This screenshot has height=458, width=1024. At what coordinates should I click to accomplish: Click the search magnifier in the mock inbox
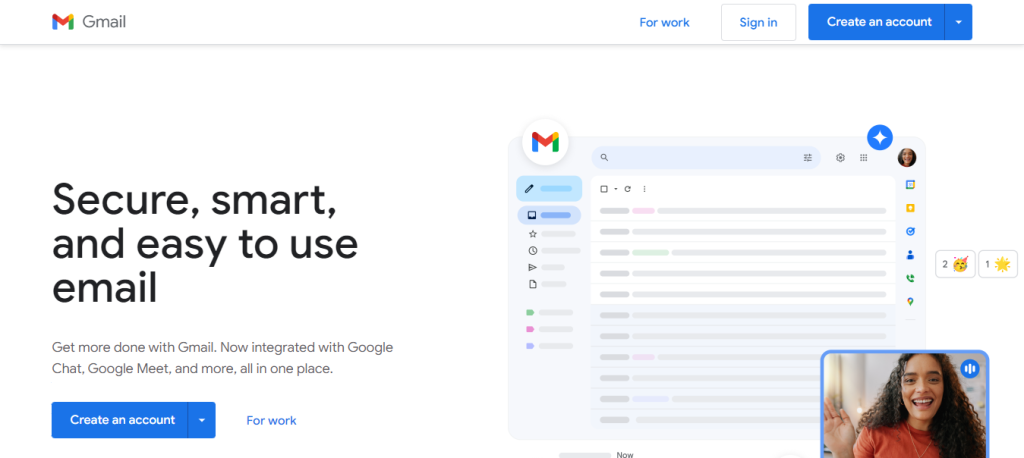pos(604,157)
